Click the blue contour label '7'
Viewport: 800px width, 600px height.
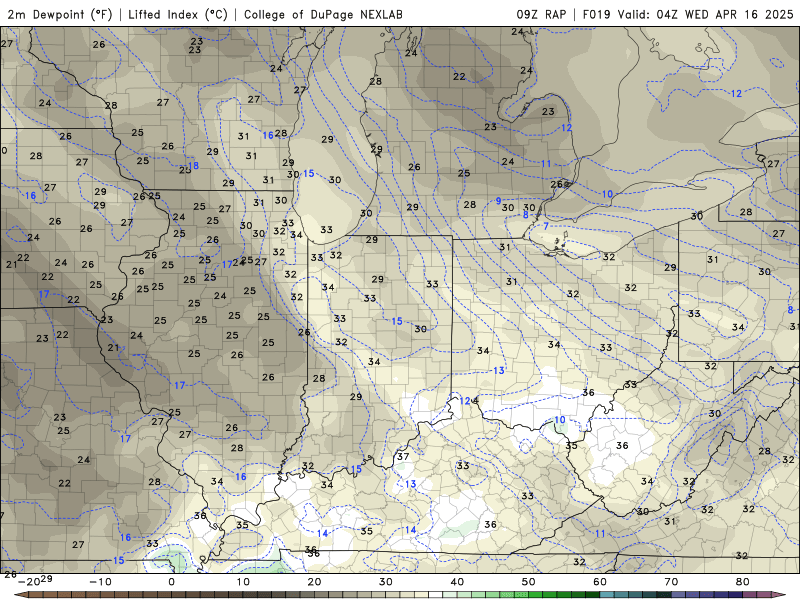pyautogui.click(x=546, y=226)
